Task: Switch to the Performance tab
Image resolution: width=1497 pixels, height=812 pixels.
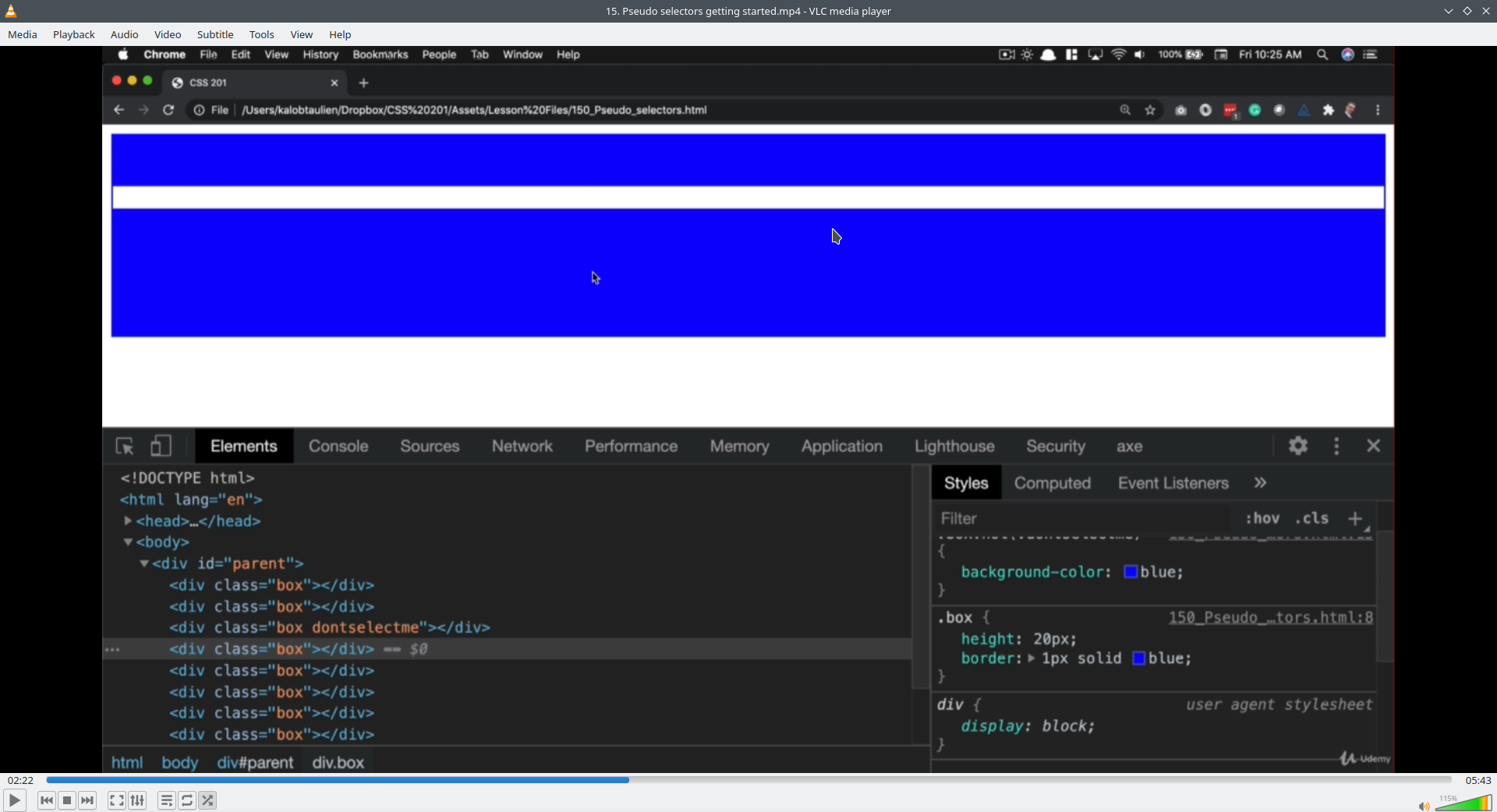Action: pyautogui.click(x=632, y=447)
